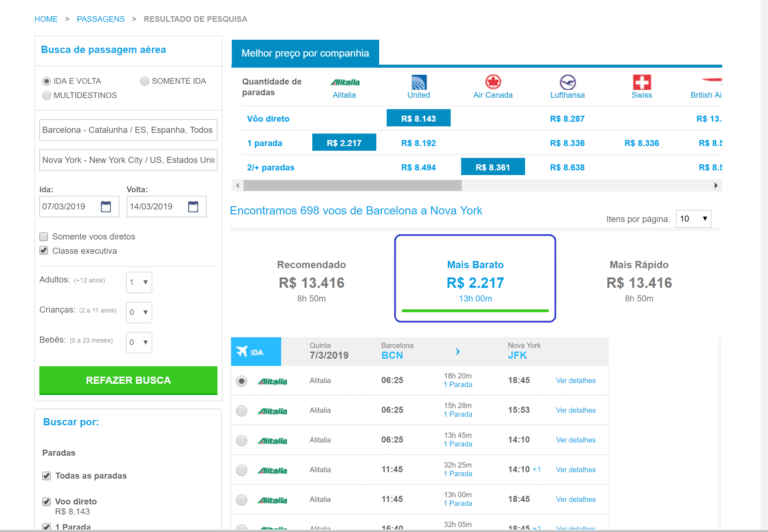The image size is (768, 532).
Task: Enable Somente voos diretos checkbox
Action: point(44,236)
